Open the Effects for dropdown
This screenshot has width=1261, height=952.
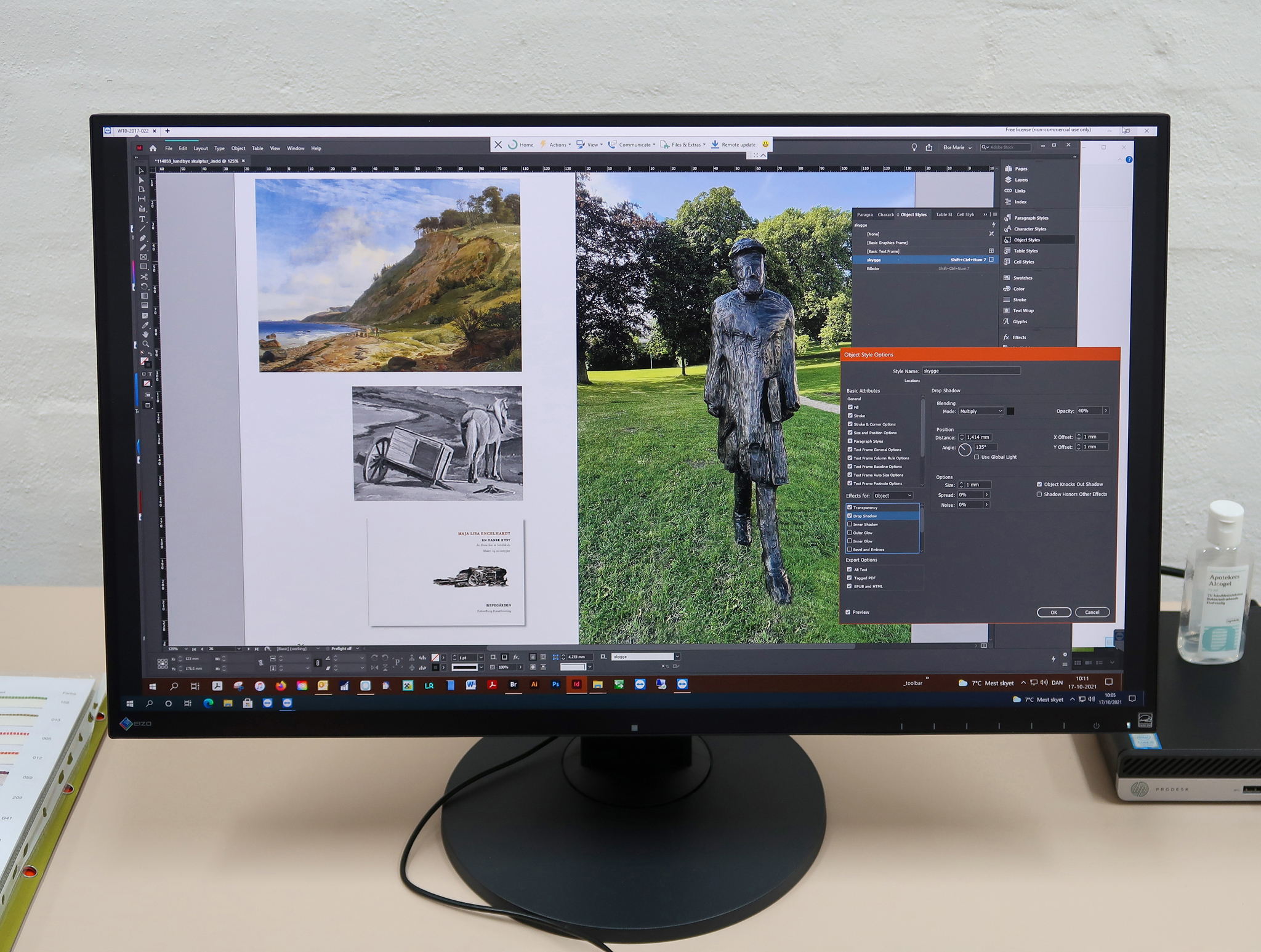[893, 496]
